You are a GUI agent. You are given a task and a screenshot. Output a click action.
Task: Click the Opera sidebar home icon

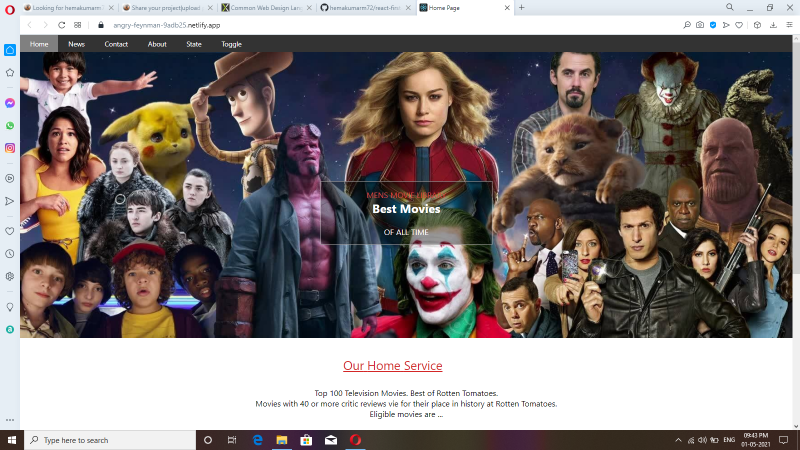10,50
